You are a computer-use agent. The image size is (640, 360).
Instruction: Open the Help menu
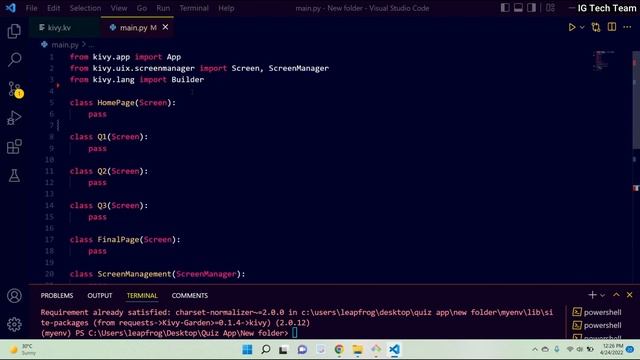[226, 8]
